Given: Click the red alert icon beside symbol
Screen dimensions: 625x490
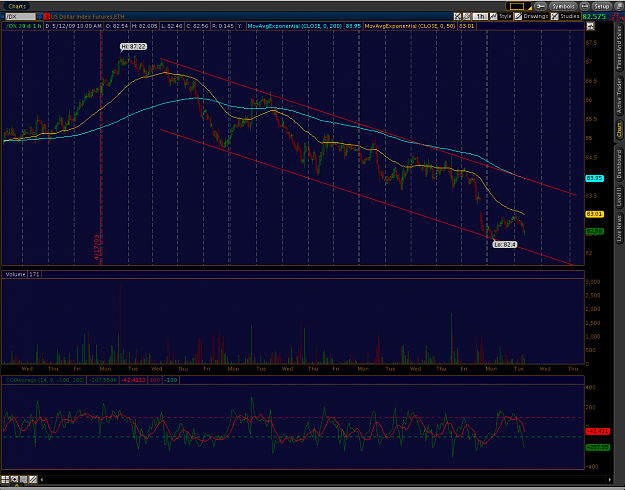Looking at the screenshot, I should 47,17.
